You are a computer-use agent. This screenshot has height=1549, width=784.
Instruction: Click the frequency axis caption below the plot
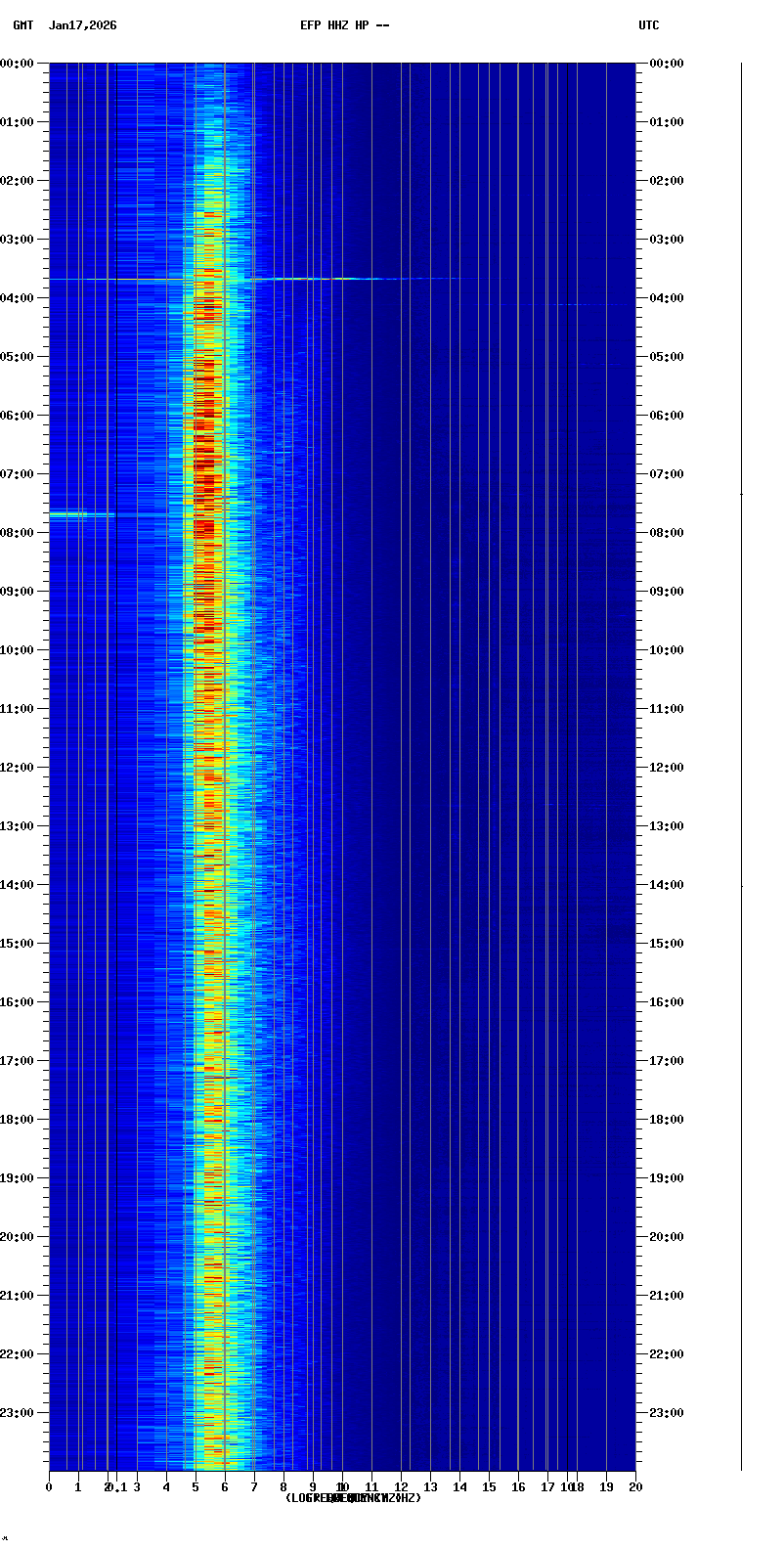coord(353,1498)
